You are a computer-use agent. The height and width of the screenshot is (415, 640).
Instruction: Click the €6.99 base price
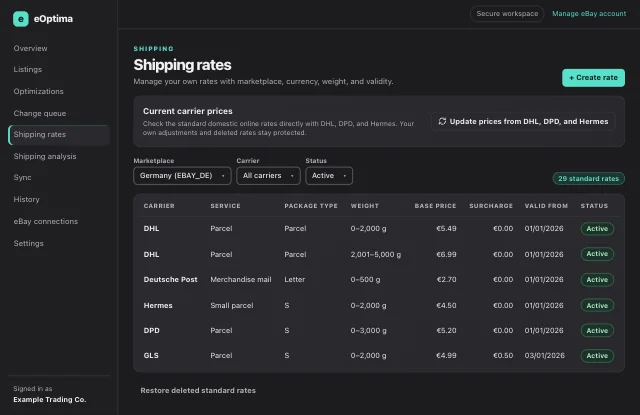pyautogui.click(x=446, y=255)
